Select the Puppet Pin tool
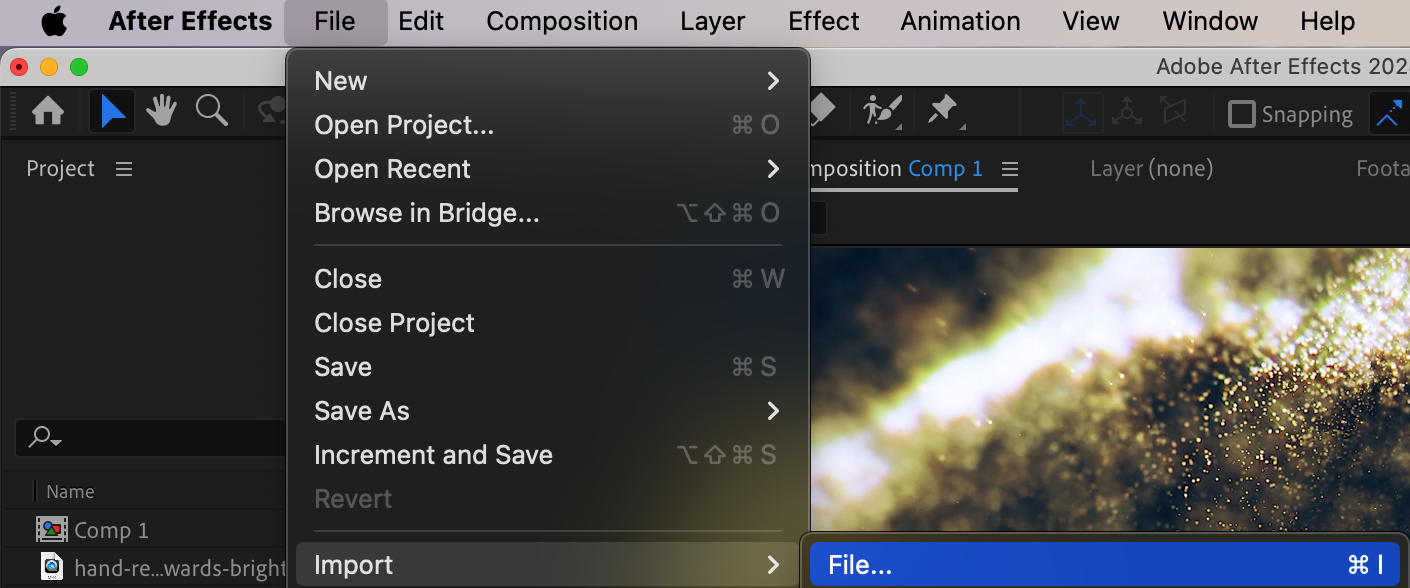Image resolution: width=1410 pixels, height=588 pixels. tap(943, 111)
